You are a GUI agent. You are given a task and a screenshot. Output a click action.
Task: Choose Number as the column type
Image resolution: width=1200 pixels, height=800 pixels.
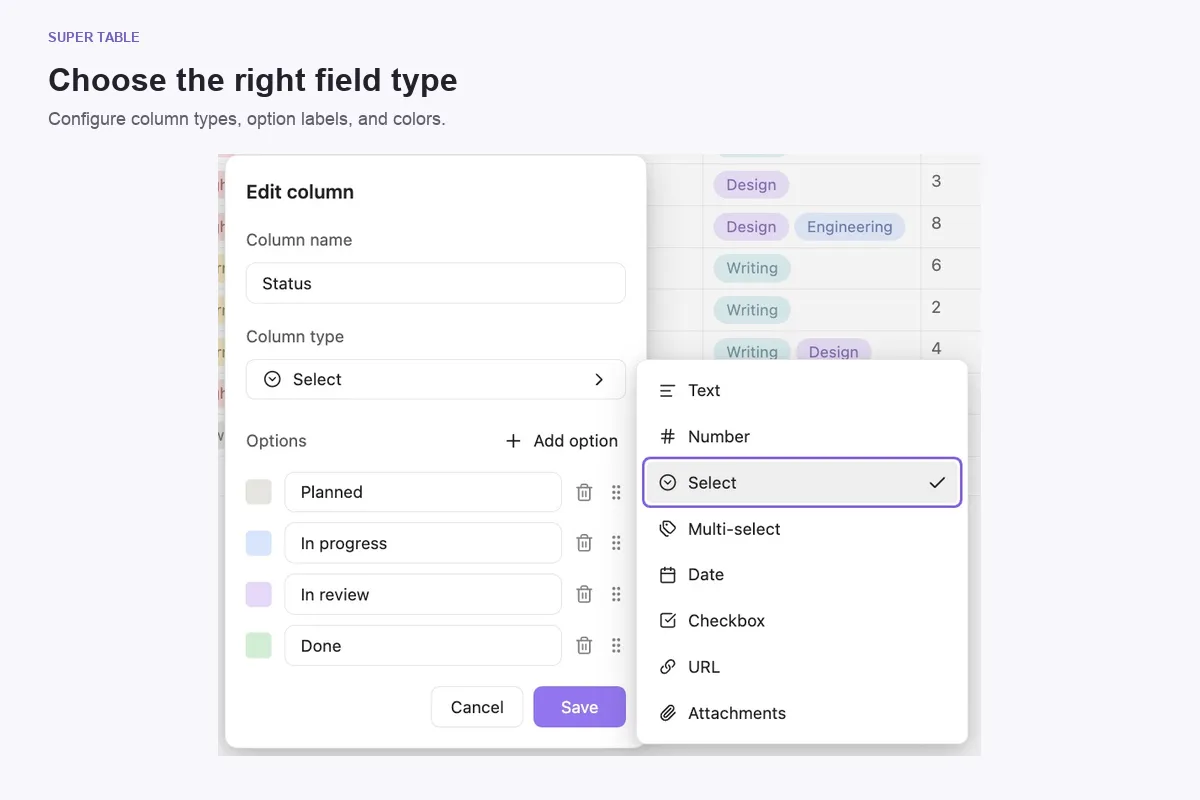[802, 437]
